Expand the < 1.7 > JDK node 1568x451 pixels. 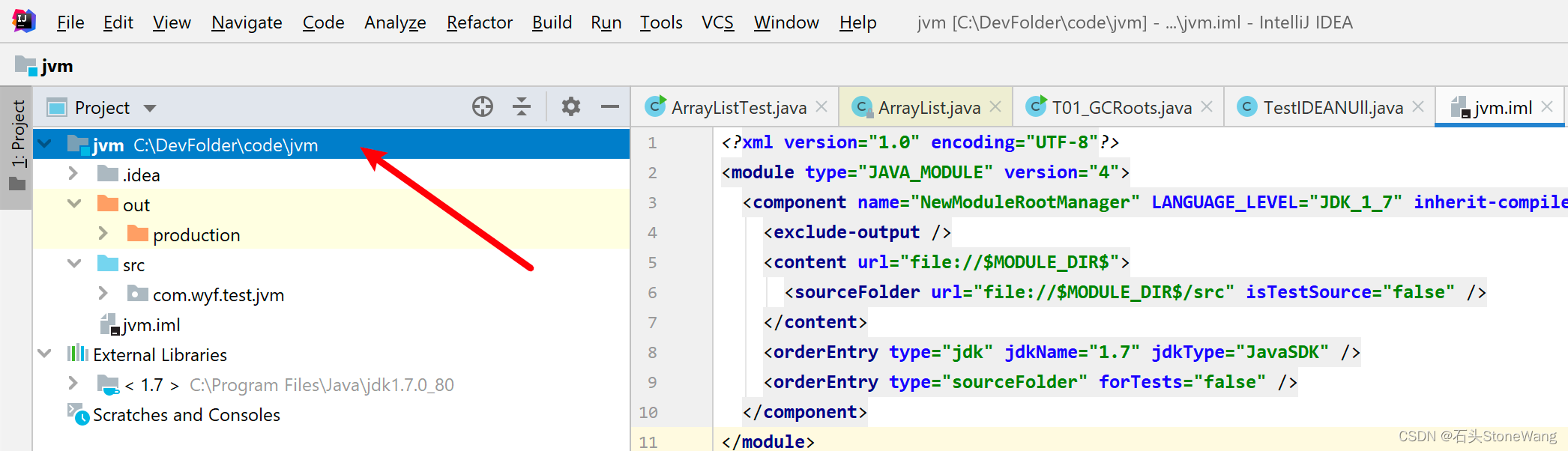tap(73, 384)
